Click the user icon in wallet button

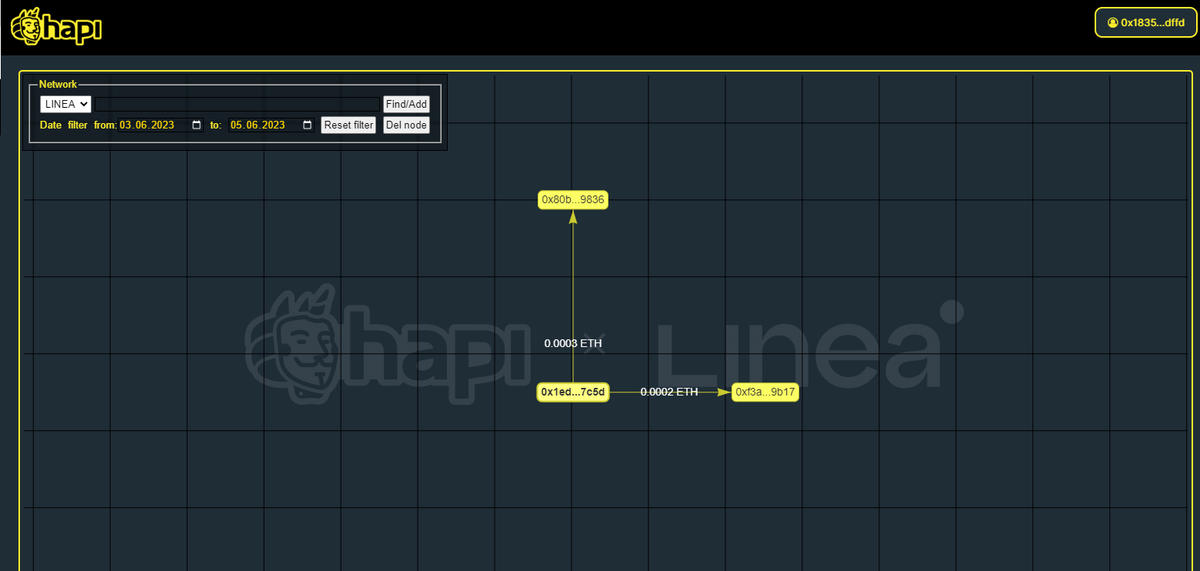[1112, 22]
